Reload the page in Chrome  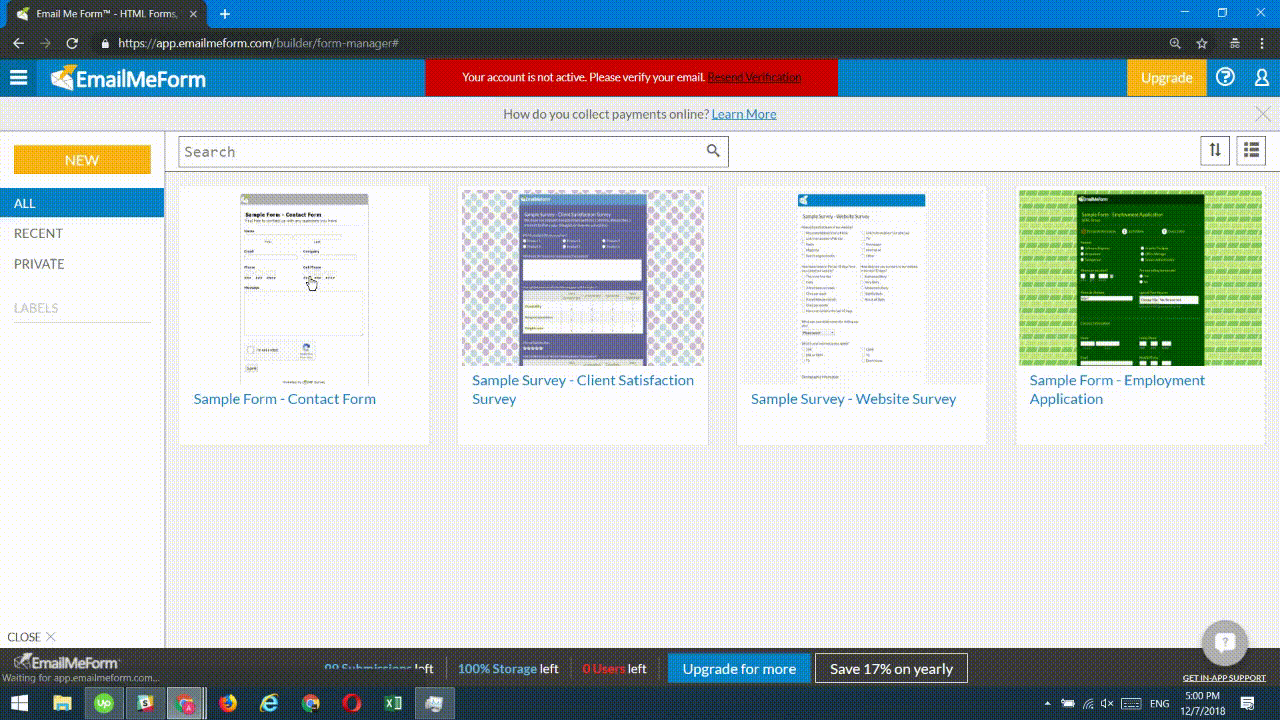tap(72, 43)
